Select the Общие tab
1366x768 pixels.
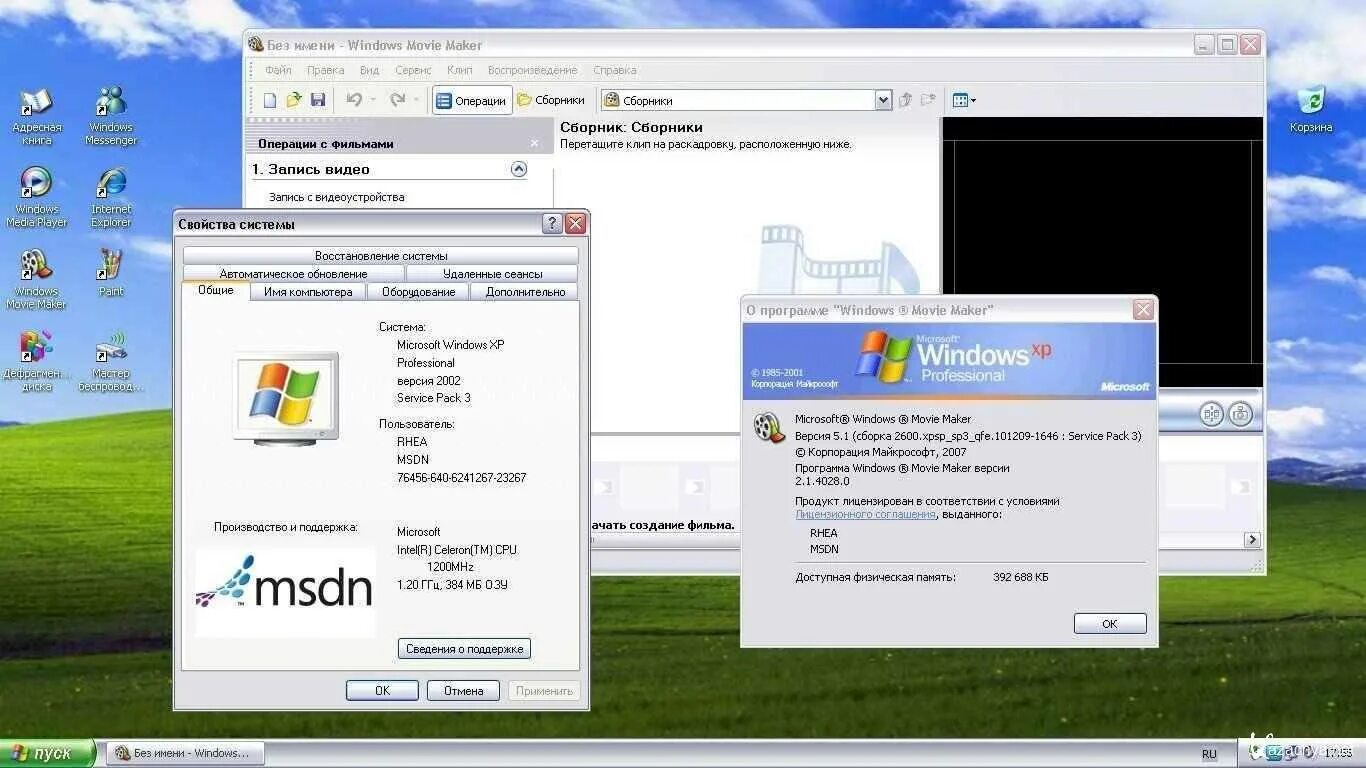216,290
